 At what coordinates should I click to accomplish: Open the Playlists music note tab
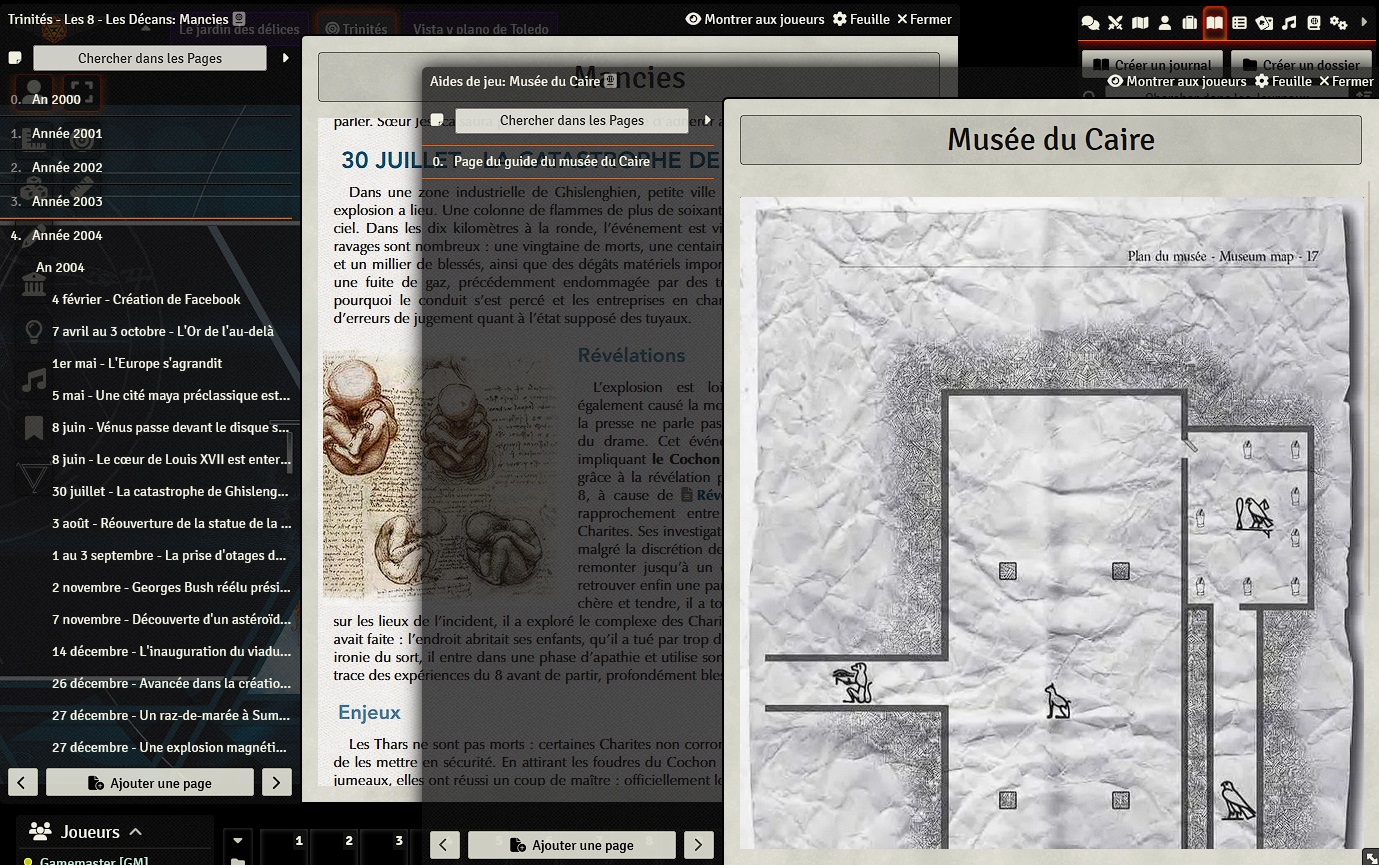click(1289, 23)
